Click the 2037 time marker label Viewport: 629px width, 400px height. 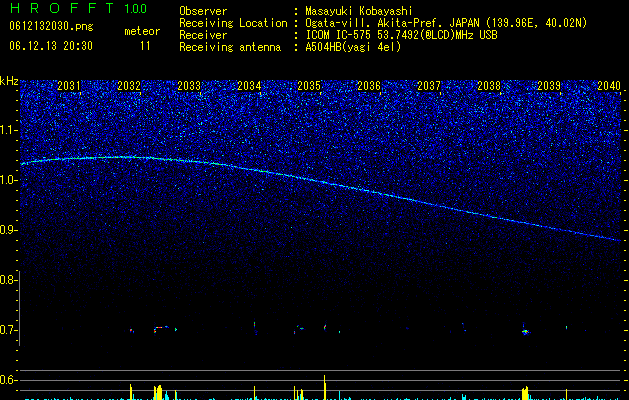click(429, 86)
